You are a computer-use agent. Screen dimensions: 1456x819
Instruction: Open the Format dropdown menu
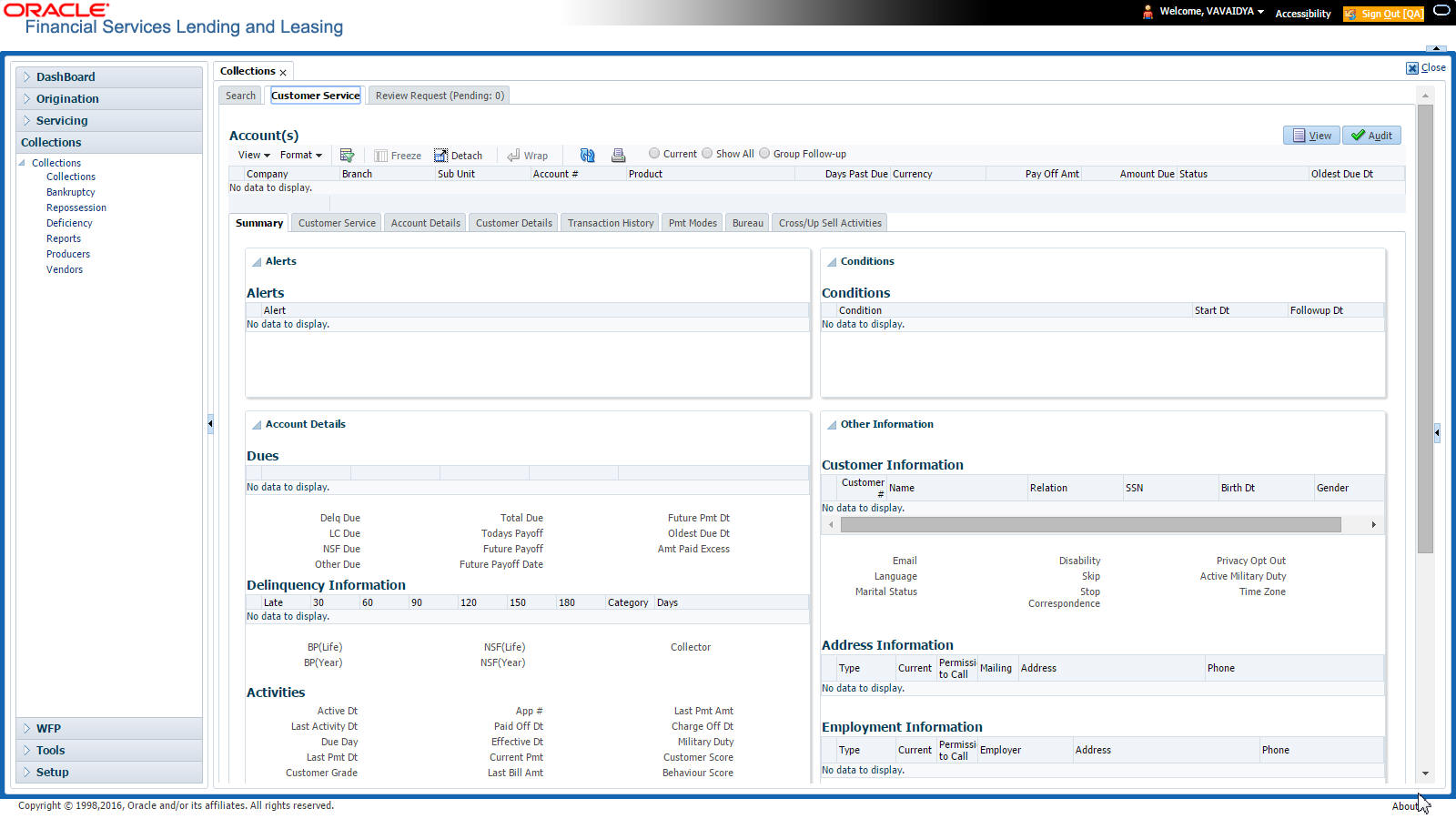click(x=301, y=156)
